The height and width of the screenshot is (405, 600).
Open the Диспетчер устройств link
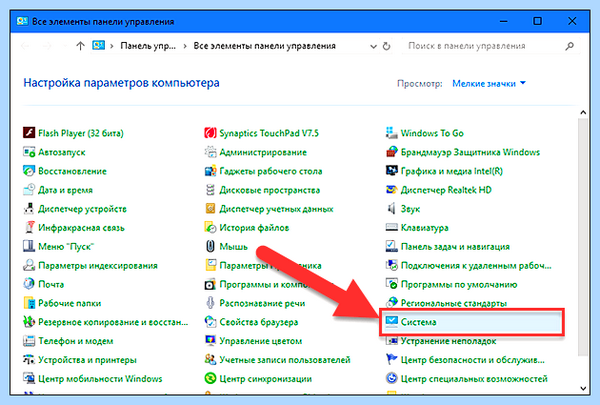pos(82,209)
